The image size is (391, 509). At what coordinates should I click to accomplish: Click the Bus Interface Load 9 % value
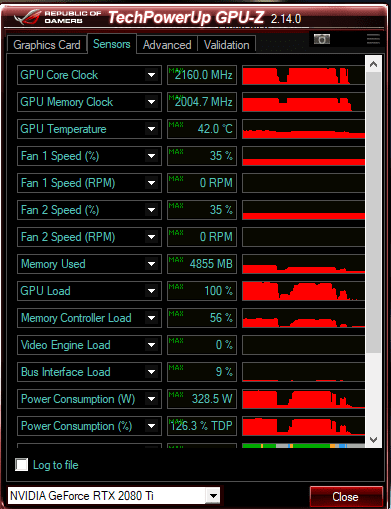point(202,372)
